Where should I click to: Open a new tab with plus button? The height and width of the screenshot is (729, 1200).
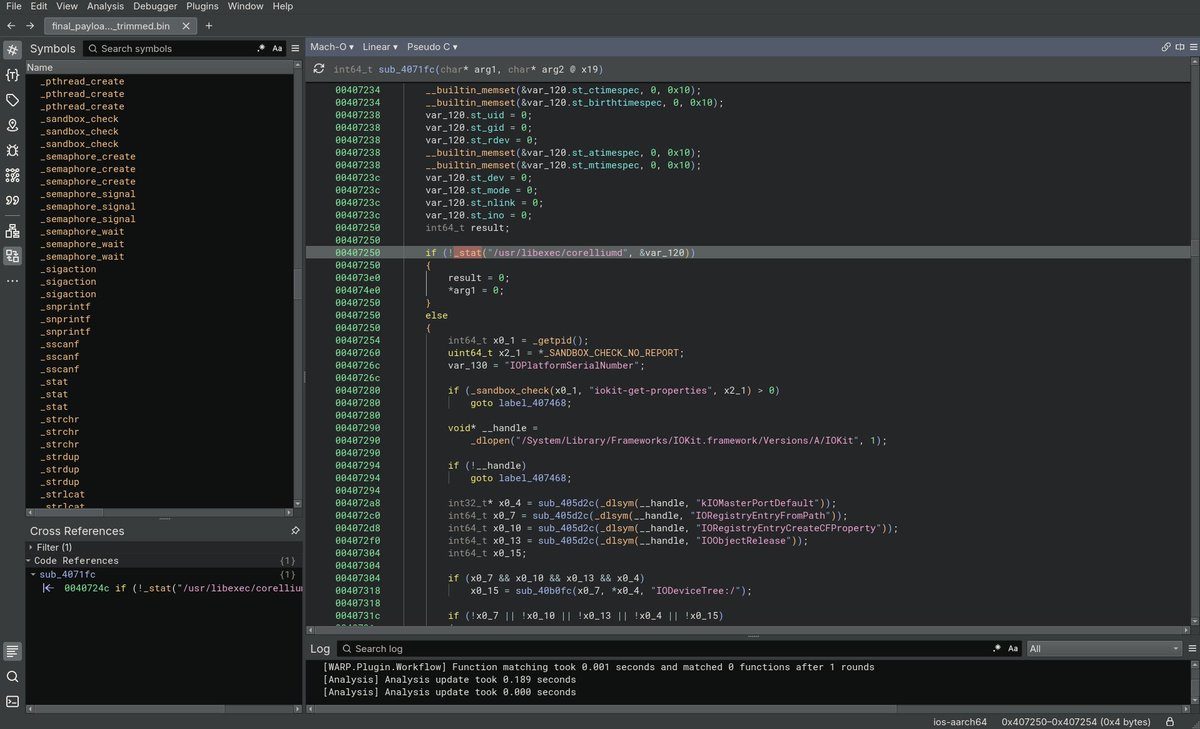tap(209, 25)
